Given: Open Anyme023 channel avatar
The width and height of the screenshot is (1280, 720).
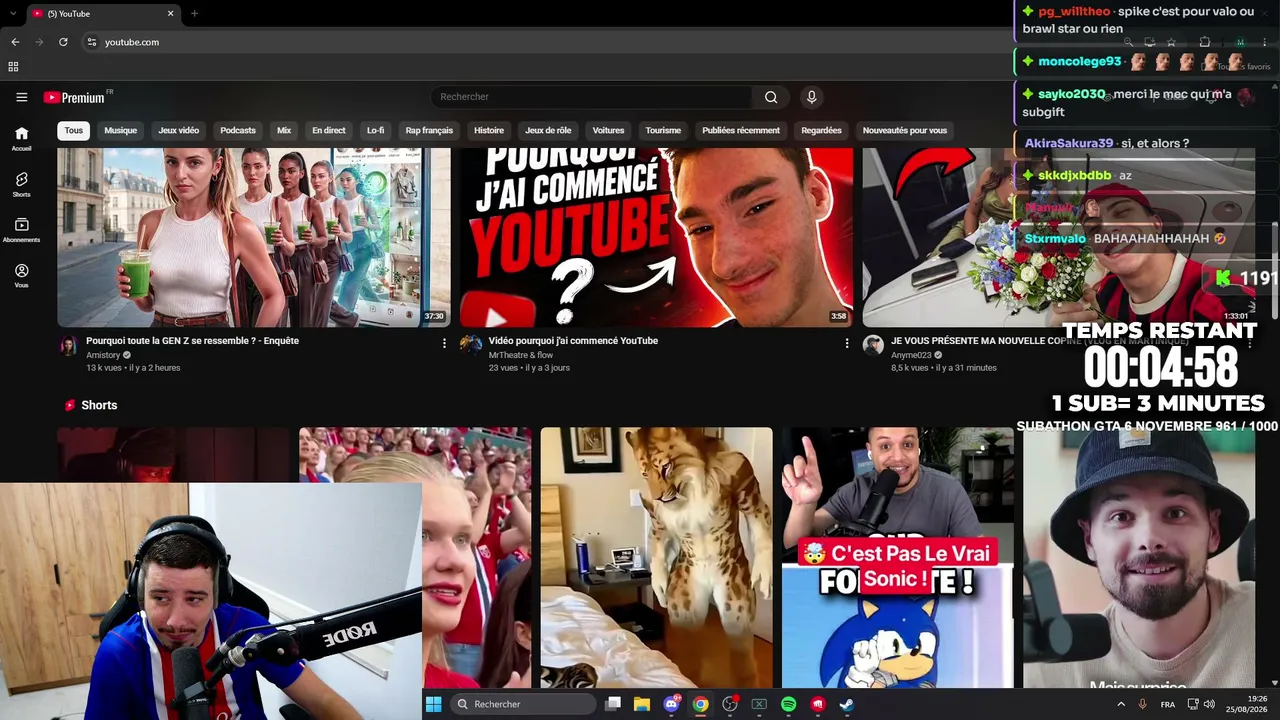Looking at the screenshot, I should pyautogui.click(x=873, y=345).
